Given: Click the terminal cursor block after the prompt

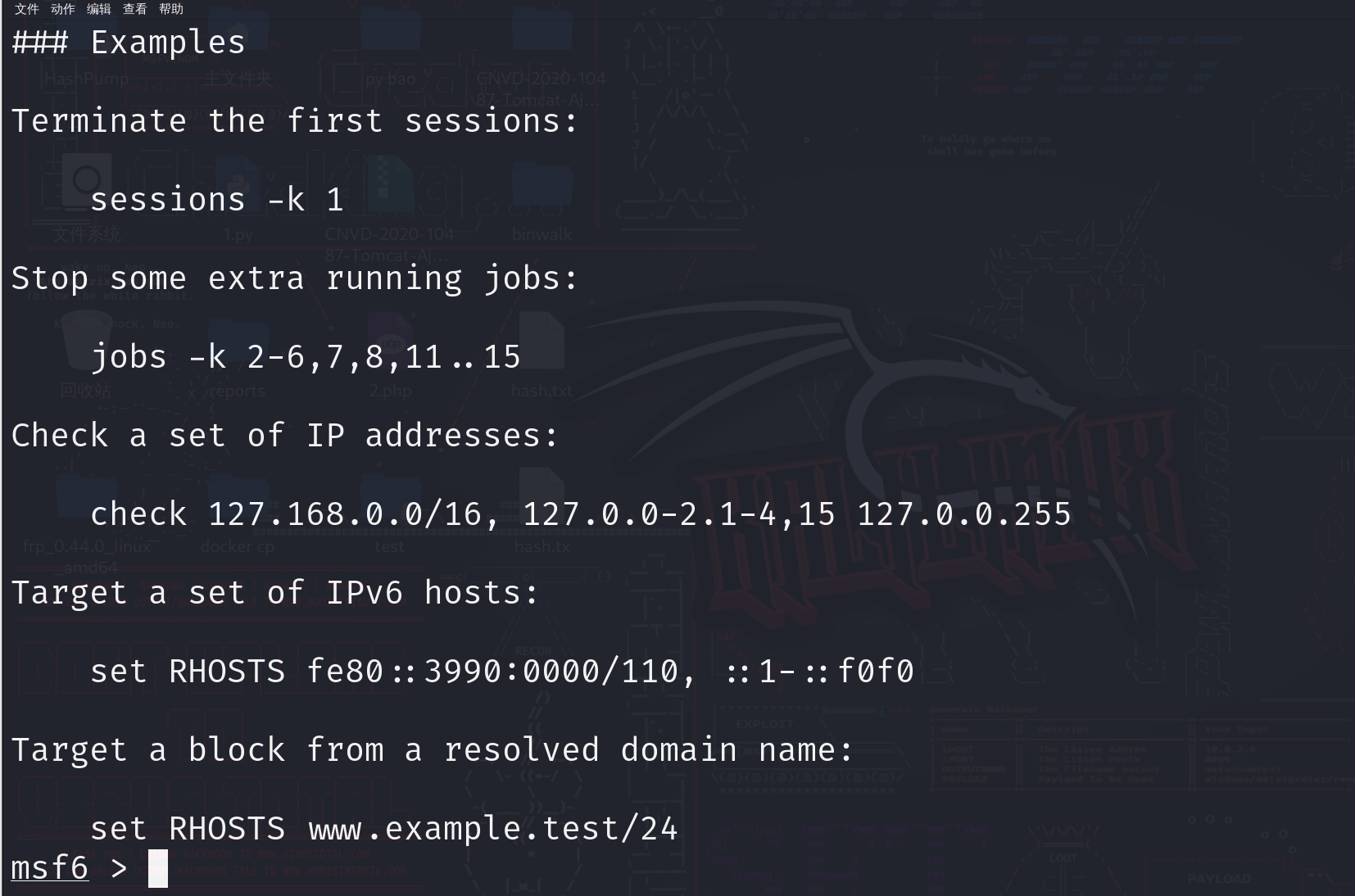Looking at the screenshot, I should (x=158, y=868).
